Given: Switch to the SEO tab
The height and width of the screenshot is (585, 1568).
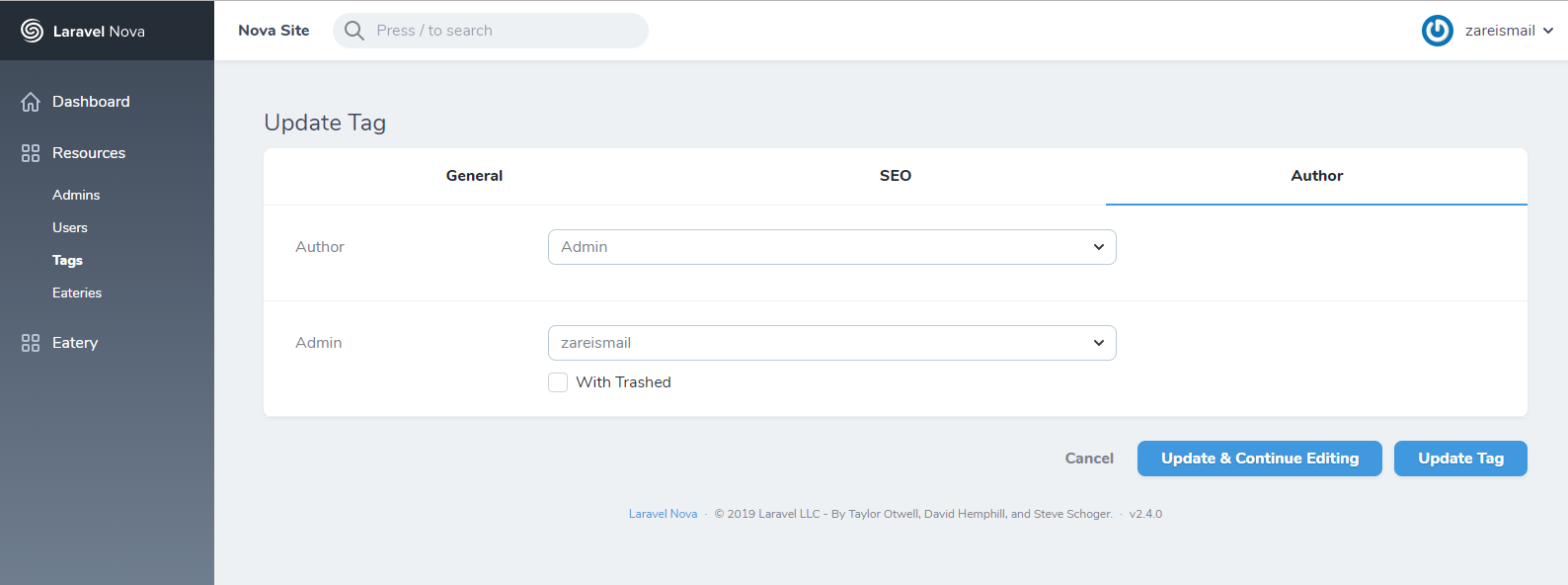Looking at the screenshot, I should [x=896, y=176].
